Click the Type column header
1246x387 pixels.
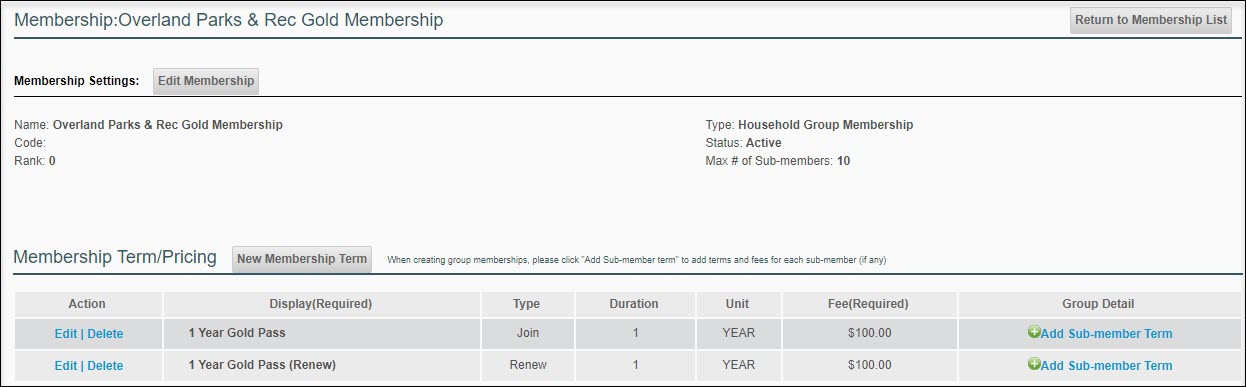tap(527, 304)
